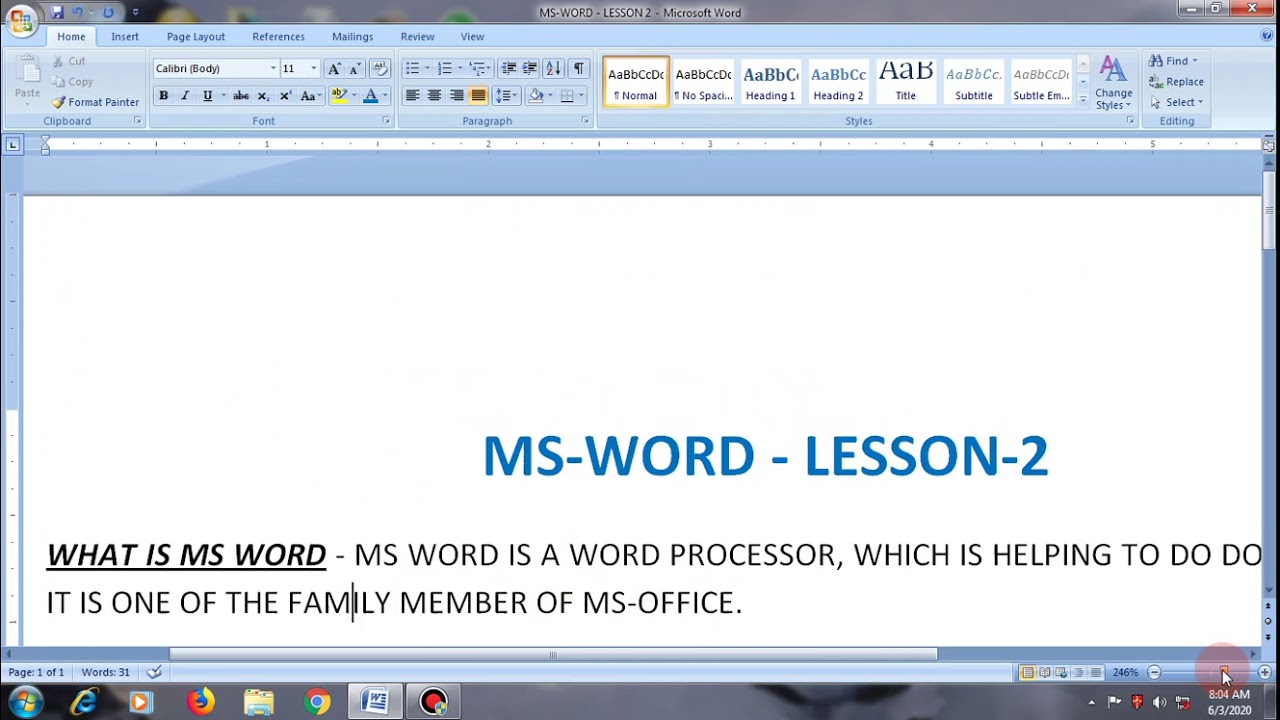The width and height of the screenshot is (1280, 720).
Task: Click the Zoom Out minus button
Action: click(1154, 672)
